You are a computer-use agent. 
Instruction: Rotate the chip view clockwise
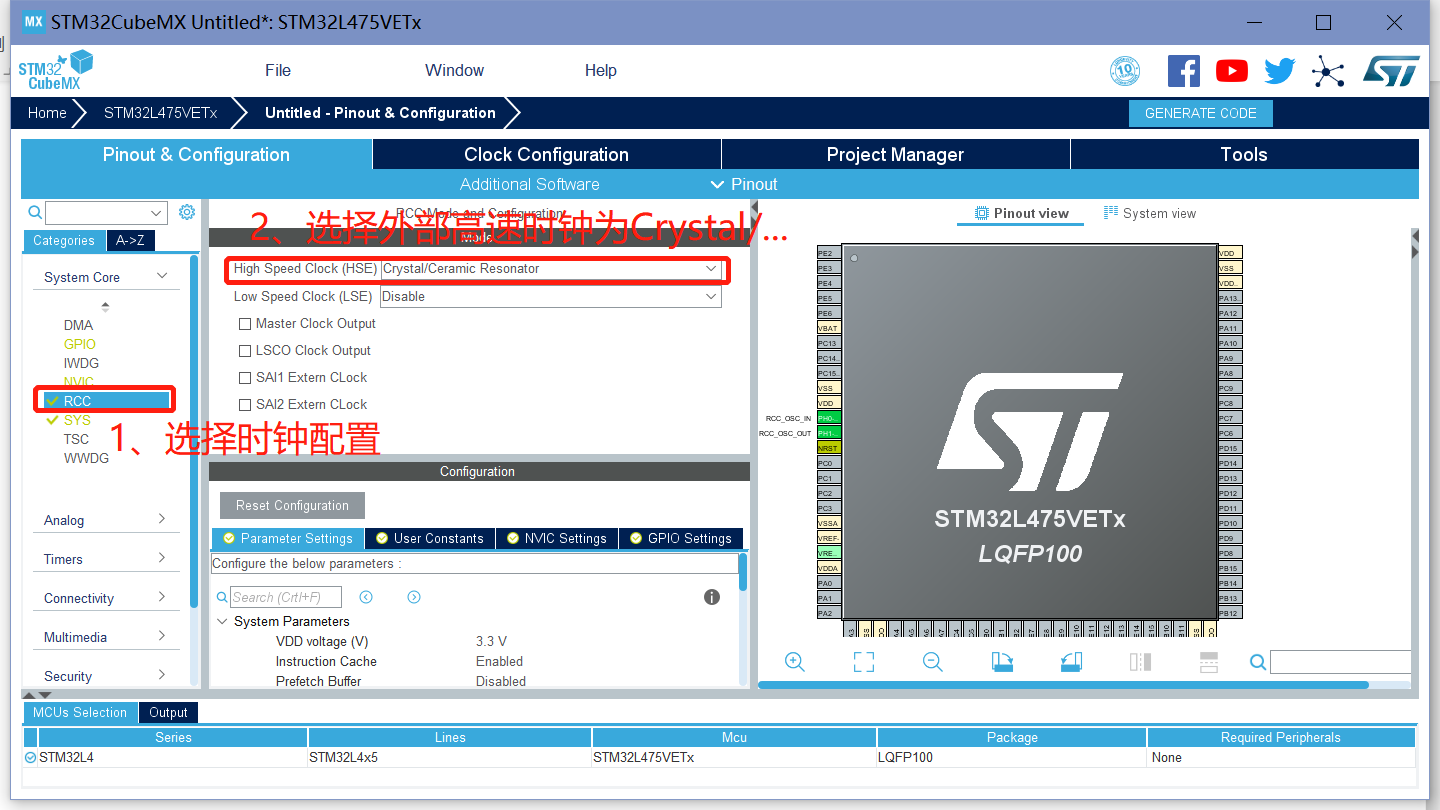pos(1002,662)
